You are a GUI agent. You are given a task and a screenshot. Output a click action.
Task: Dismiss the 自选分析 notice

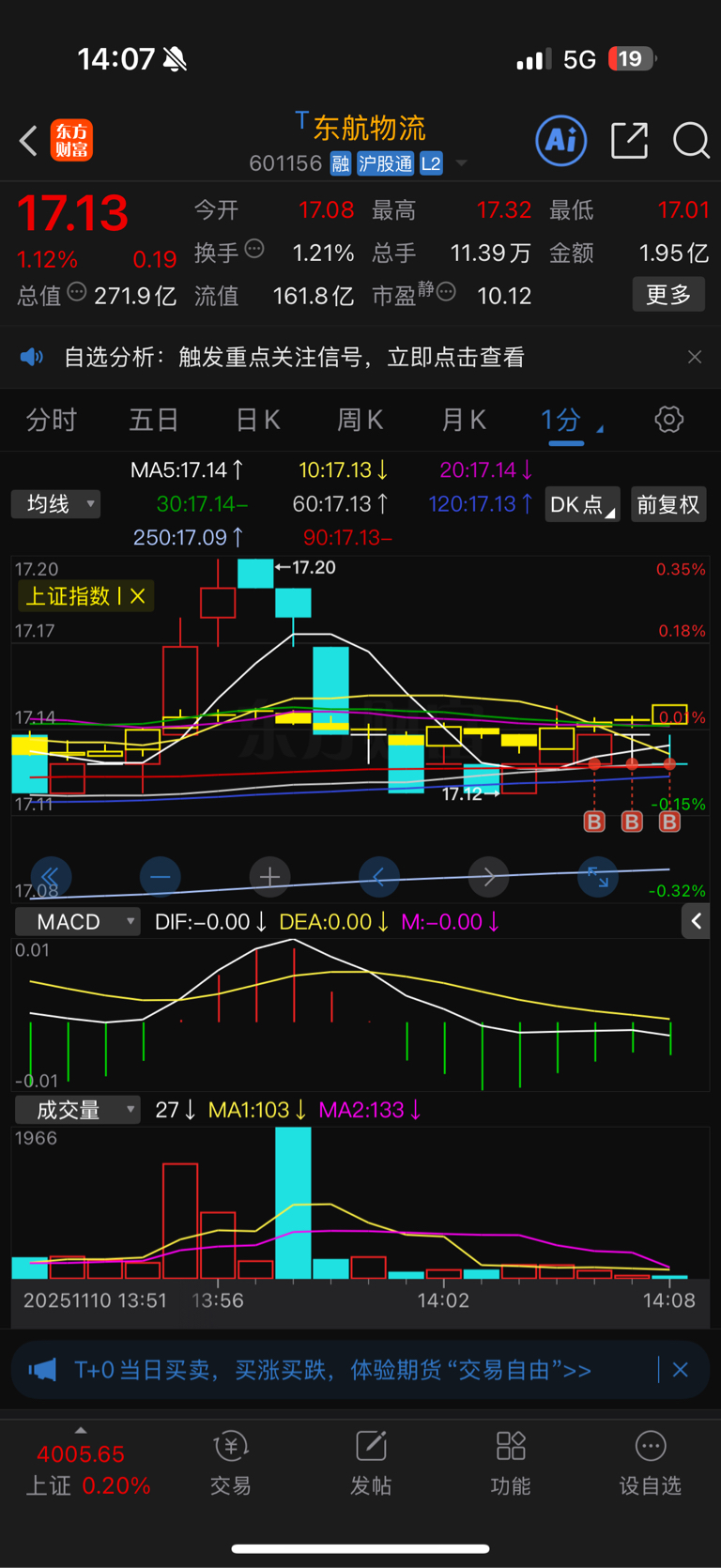tap(695, 357)
